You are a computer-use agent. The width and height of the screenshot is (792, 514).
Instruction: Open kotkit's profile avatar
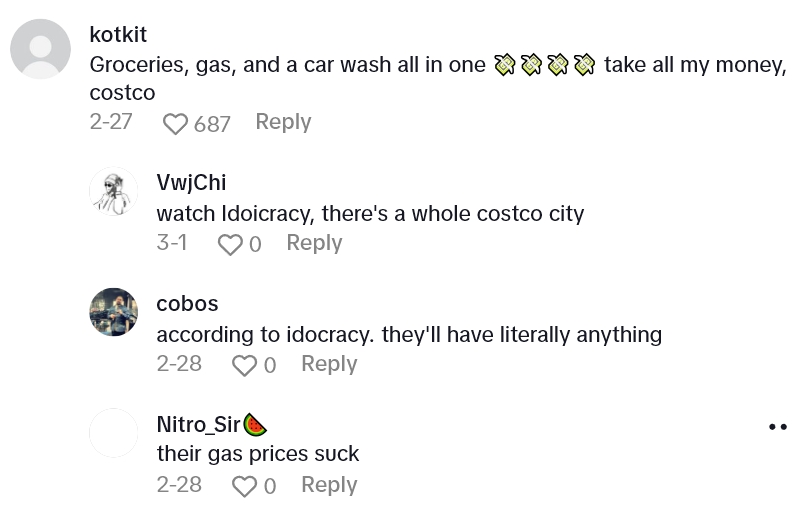click(40, 49)
